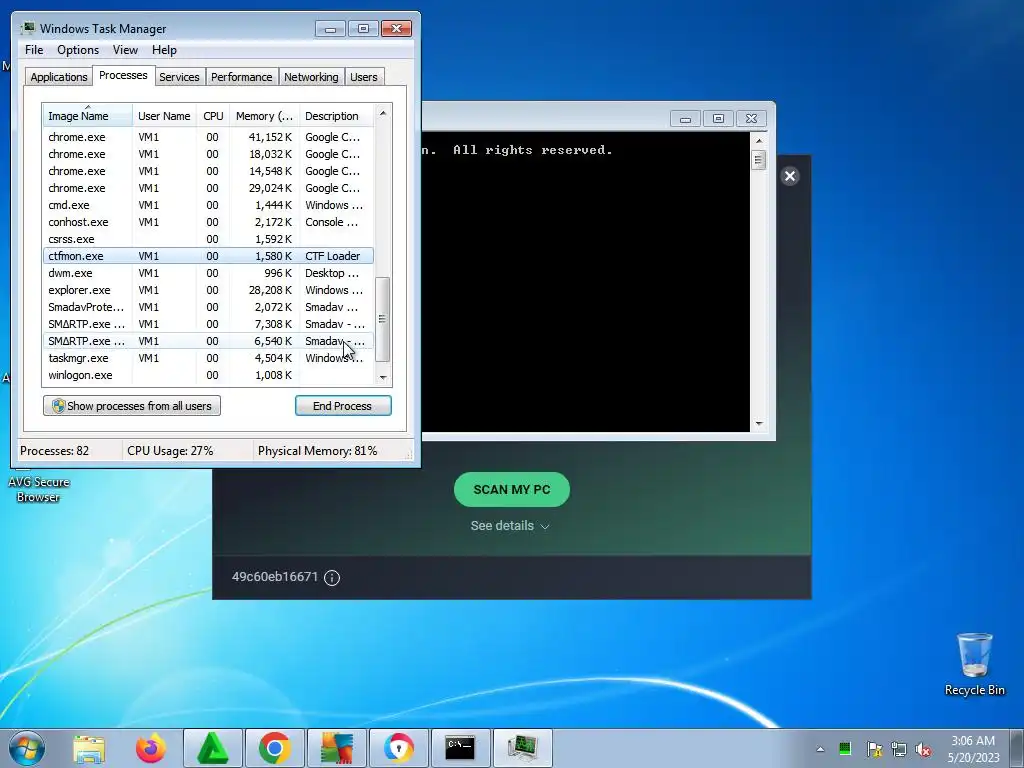This screenshot has width=1024, height=768.
Task: Open the Options menu in Task Manager
Action: pos(78,50)
